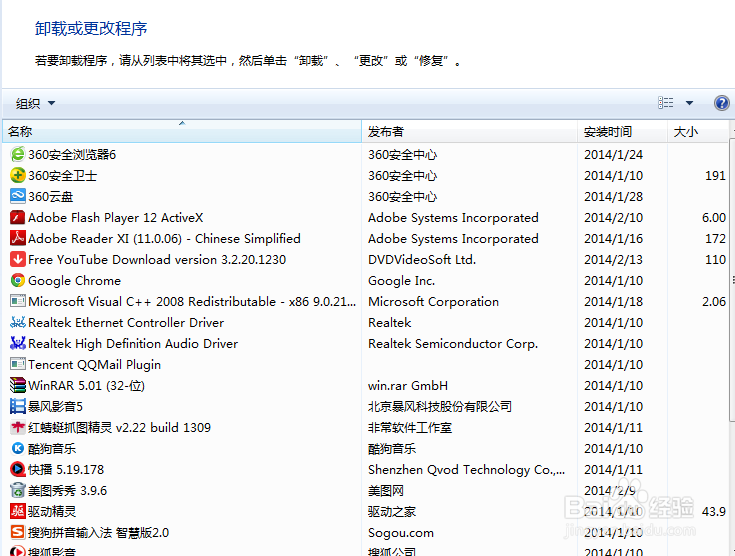Click the 卸载或更改程序 heading
735x556 pixels.
tap(91, 29)
